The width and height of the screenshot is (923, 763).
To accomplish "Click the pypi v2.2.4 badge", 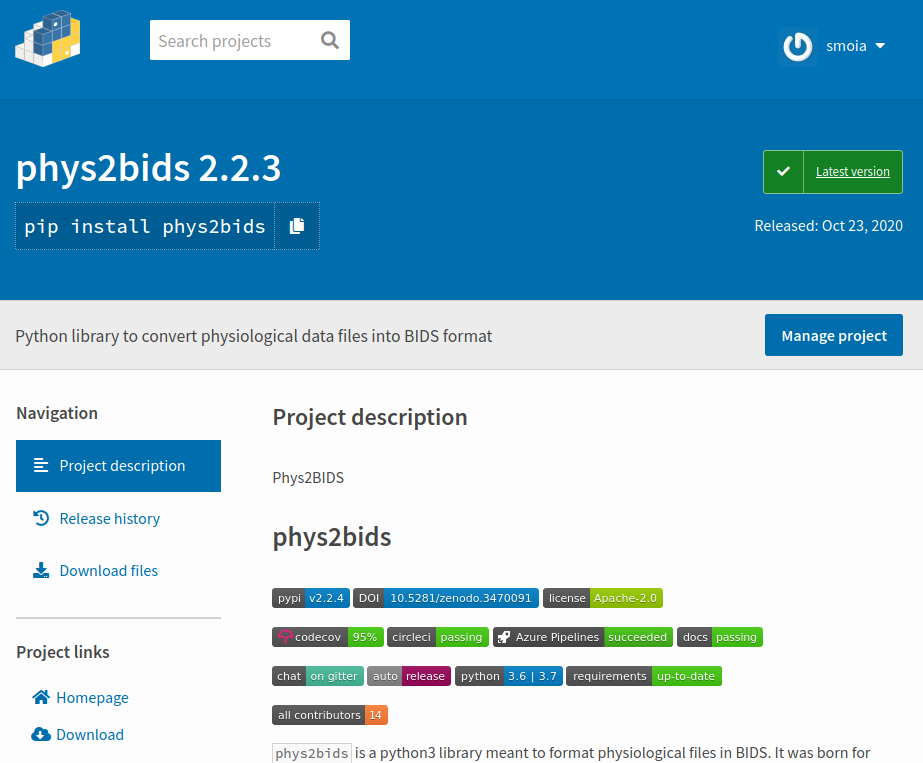I will click(x=311, y=598).
